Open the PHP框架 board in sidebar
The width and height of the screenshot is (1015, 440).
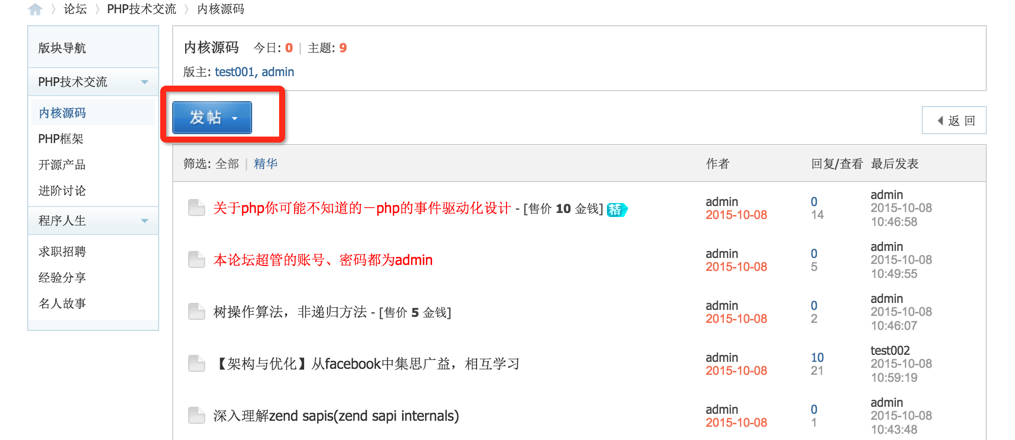[61, 139]
